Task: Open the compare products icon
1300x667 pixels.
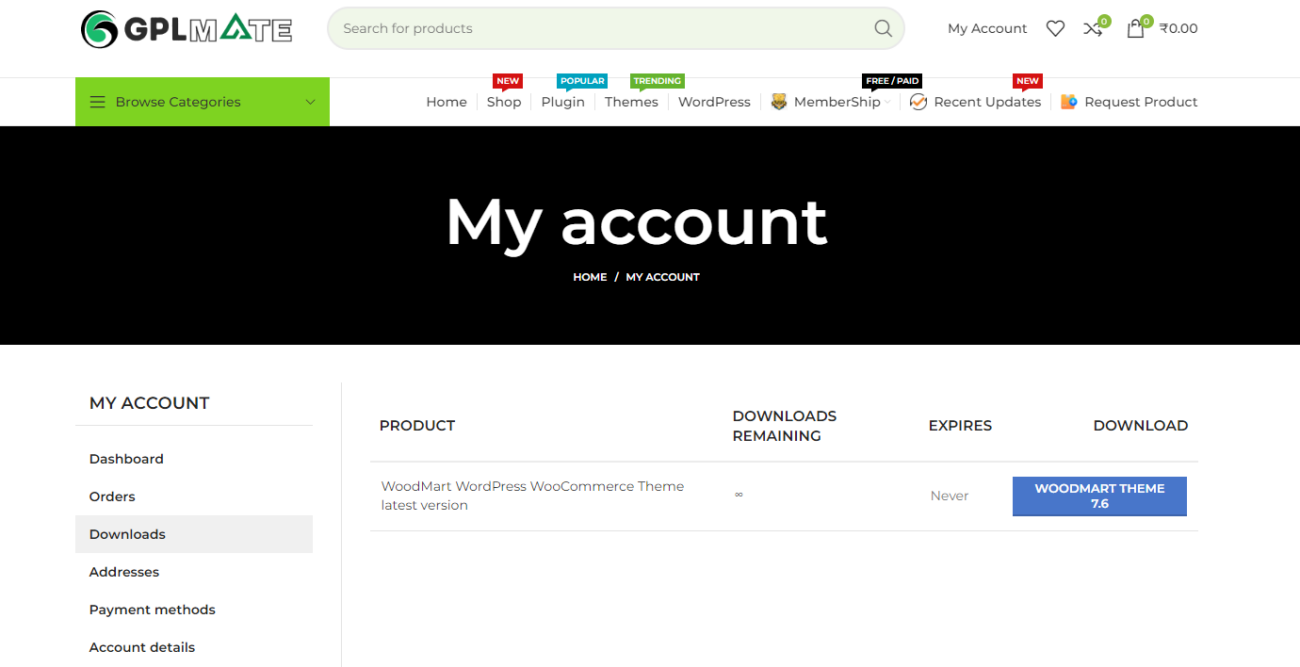Action: click(1093, 29)
